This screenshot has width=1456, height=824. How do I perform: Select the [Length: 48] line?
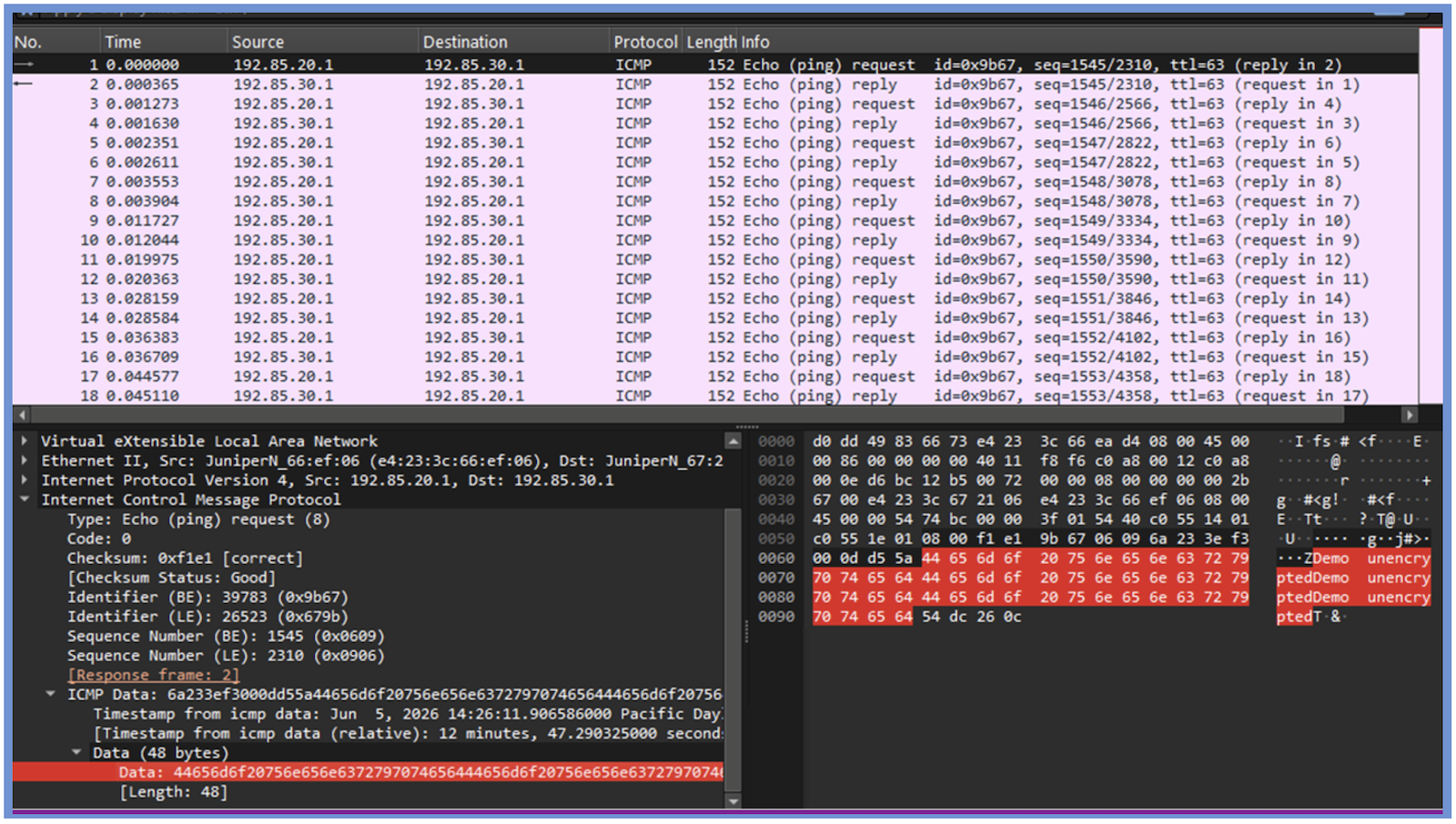click(173, 792)
